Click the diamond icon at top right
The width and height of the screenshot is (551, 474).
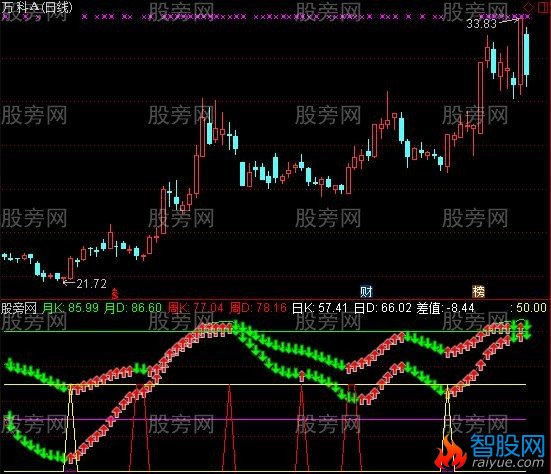(528, 7)
